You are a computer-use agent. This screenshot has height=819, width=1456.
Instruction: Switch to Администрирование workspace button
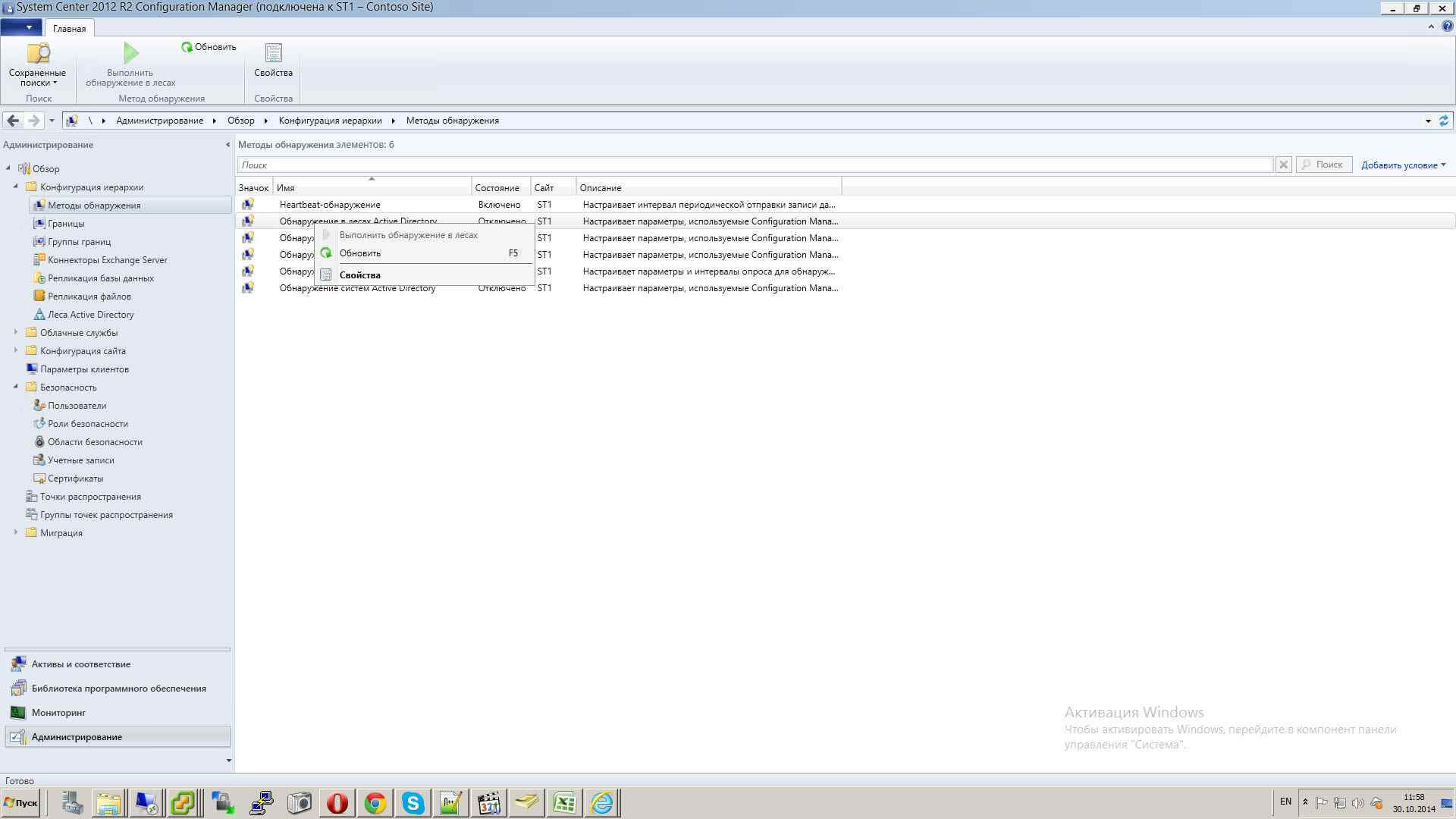click(118, 737)
